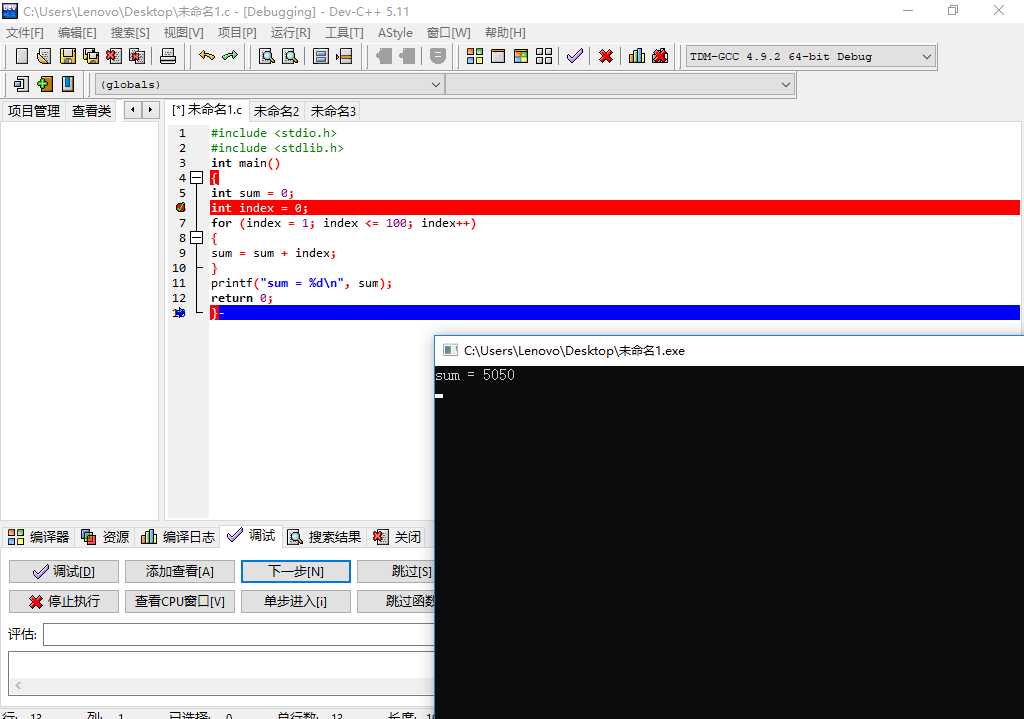This screenshot has width=1024, height=719.
Task: Click the New project icon in second toolbar
Action: (x=22, y=84)
